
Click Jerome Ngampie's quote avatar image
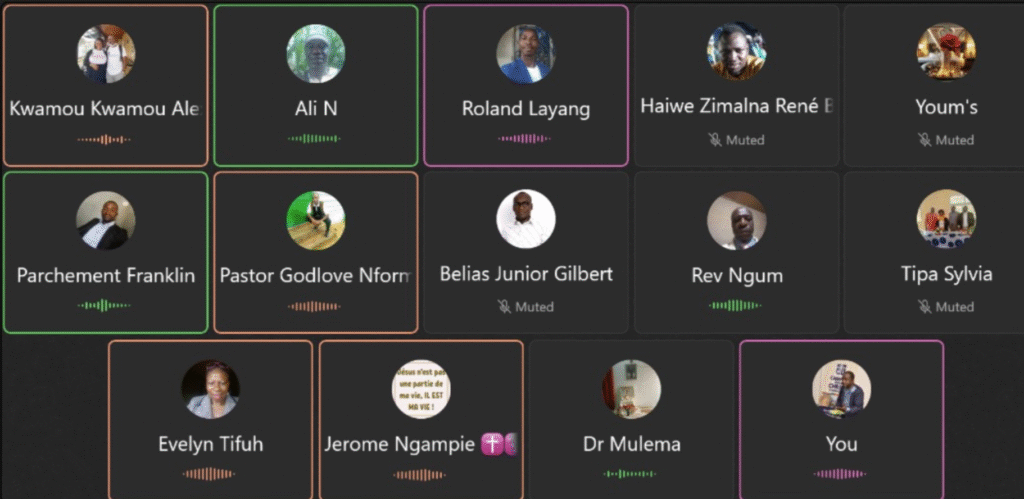pos(421,389)
